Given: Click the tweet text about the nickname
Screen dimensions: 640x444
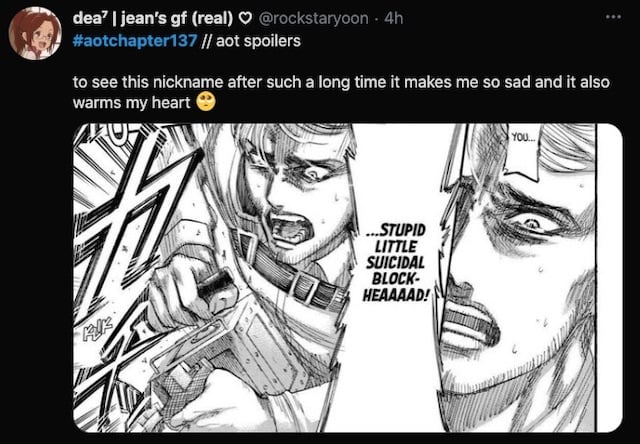Looking at the screenshot, I should pyautogui.click(x=341, y=92).
